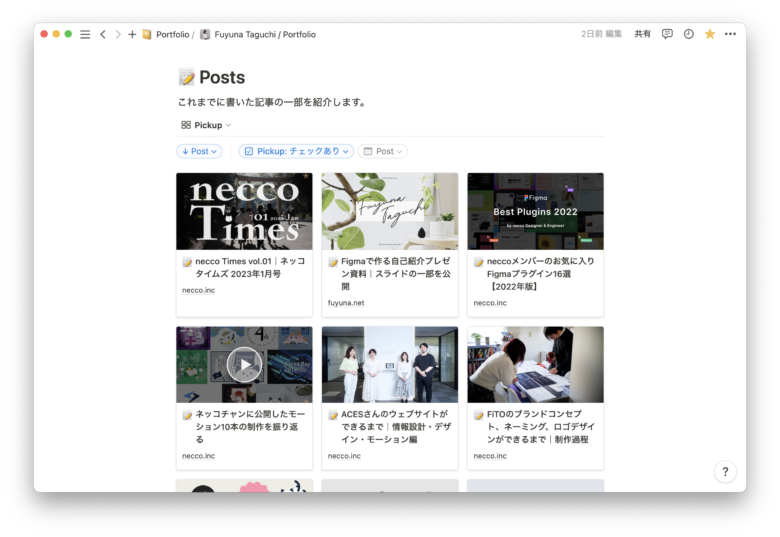Screen dimensions: 780x537
Task: Go forward with the right arrow
Action: click(x=118, y=34)
